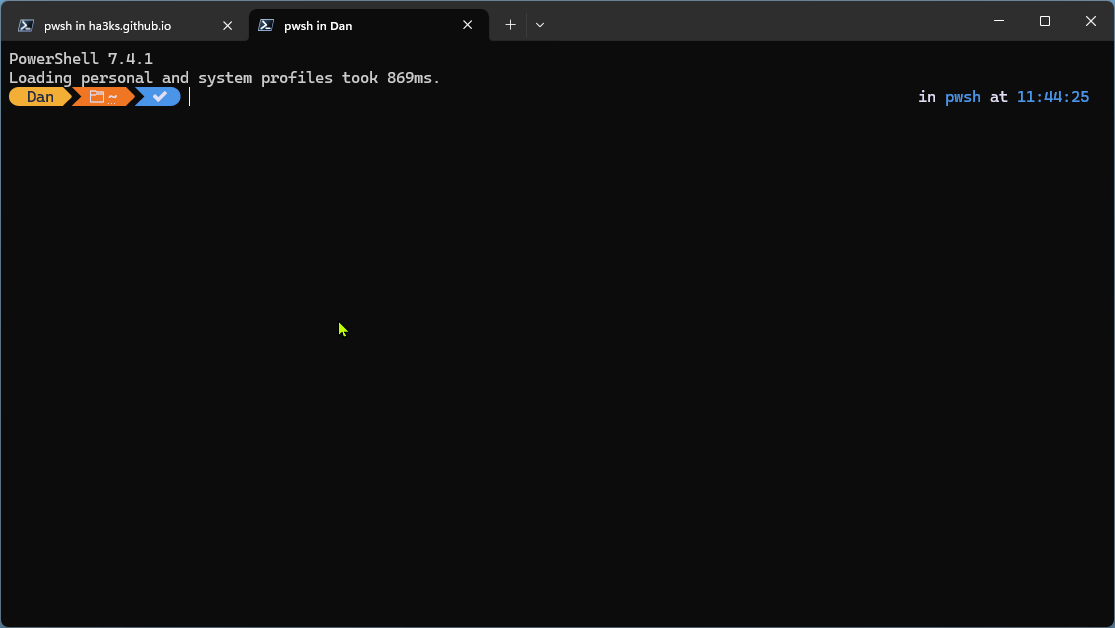Click the 11:44:25 timestamp
1115x628 pixels.
[1052, 97]
